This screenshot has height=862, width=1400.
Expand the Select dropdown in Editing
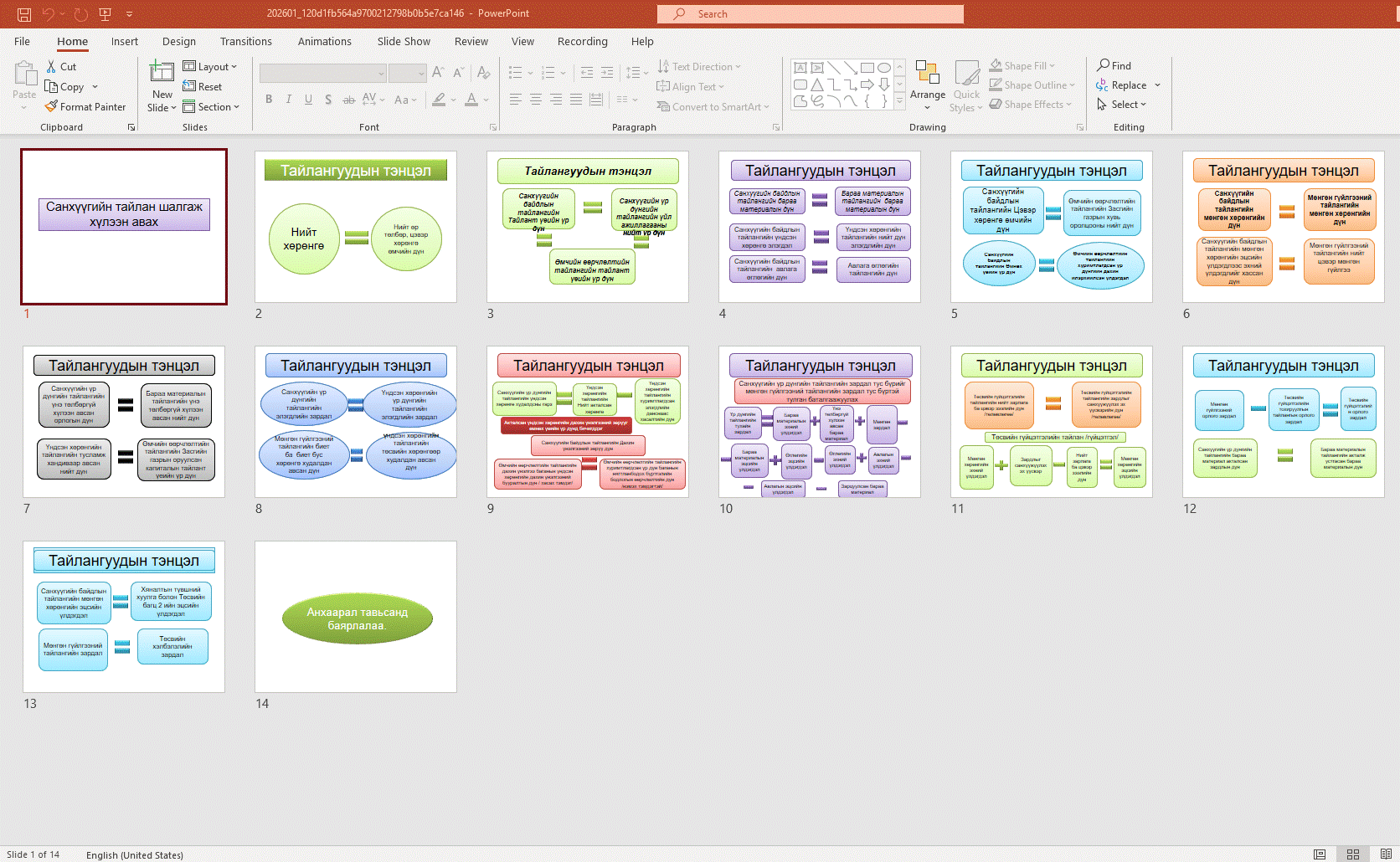1122,105
